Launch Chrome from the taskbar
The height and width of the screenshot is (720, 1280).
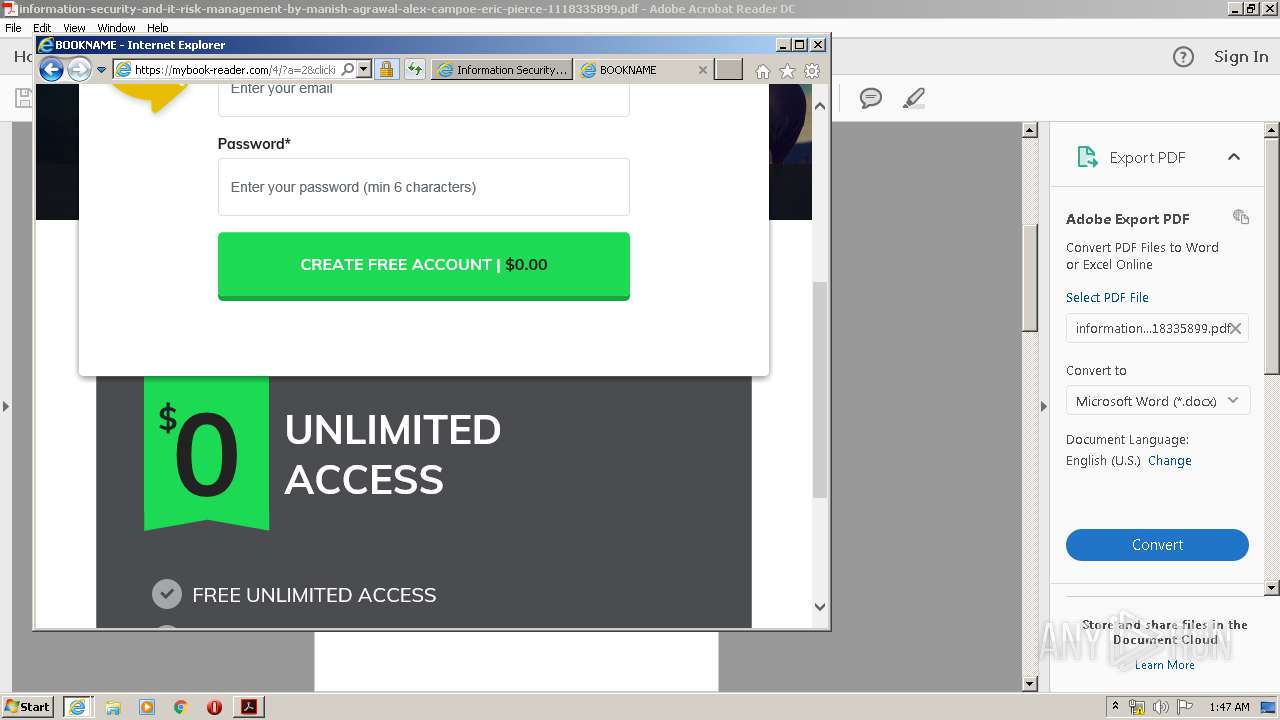(180, 707)
